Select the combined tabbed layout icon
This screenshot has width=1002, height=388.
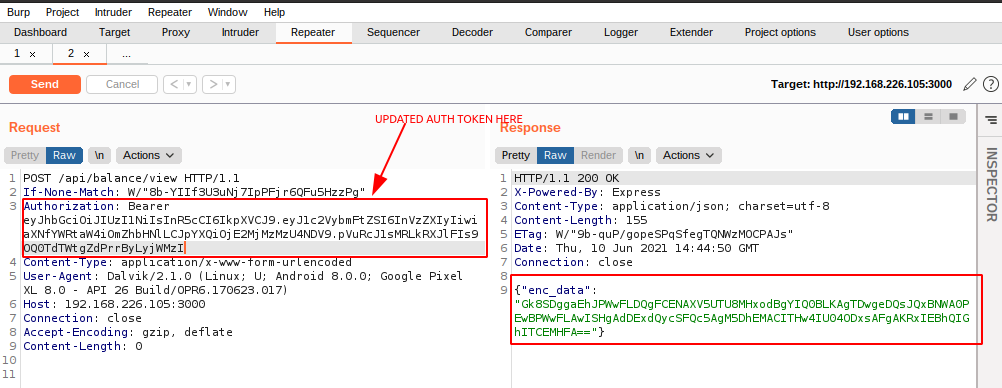pyautogui.click(x=953, y=116)
